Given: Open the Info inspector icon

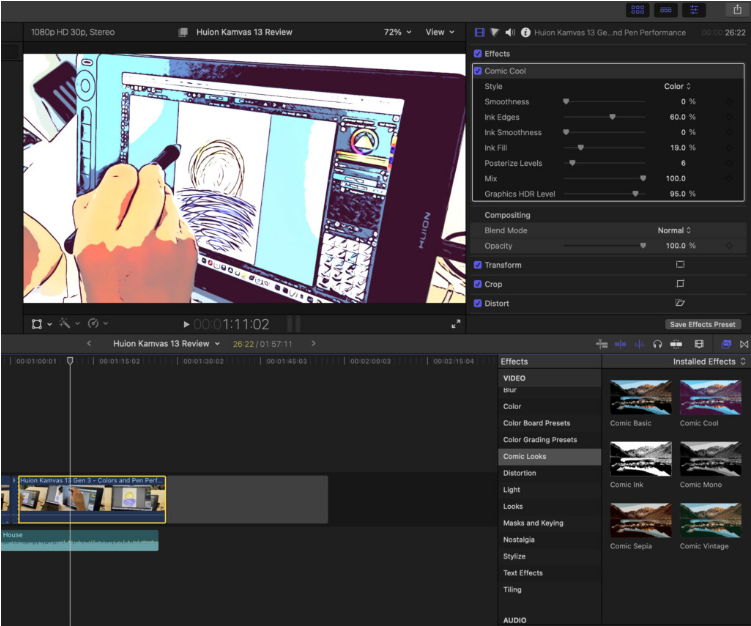Looking at the screenshot, I should (525, 32).
